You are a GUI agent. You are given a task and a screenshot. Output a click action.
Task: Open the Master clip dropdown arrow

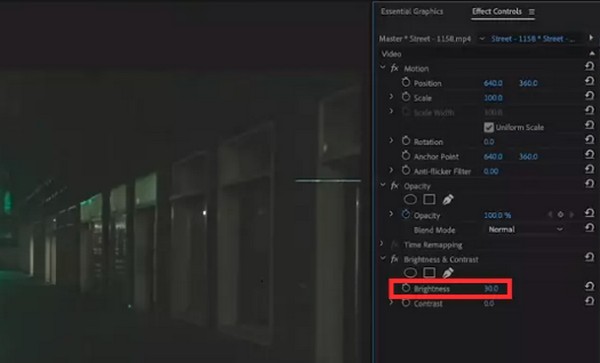click(482, 39)
